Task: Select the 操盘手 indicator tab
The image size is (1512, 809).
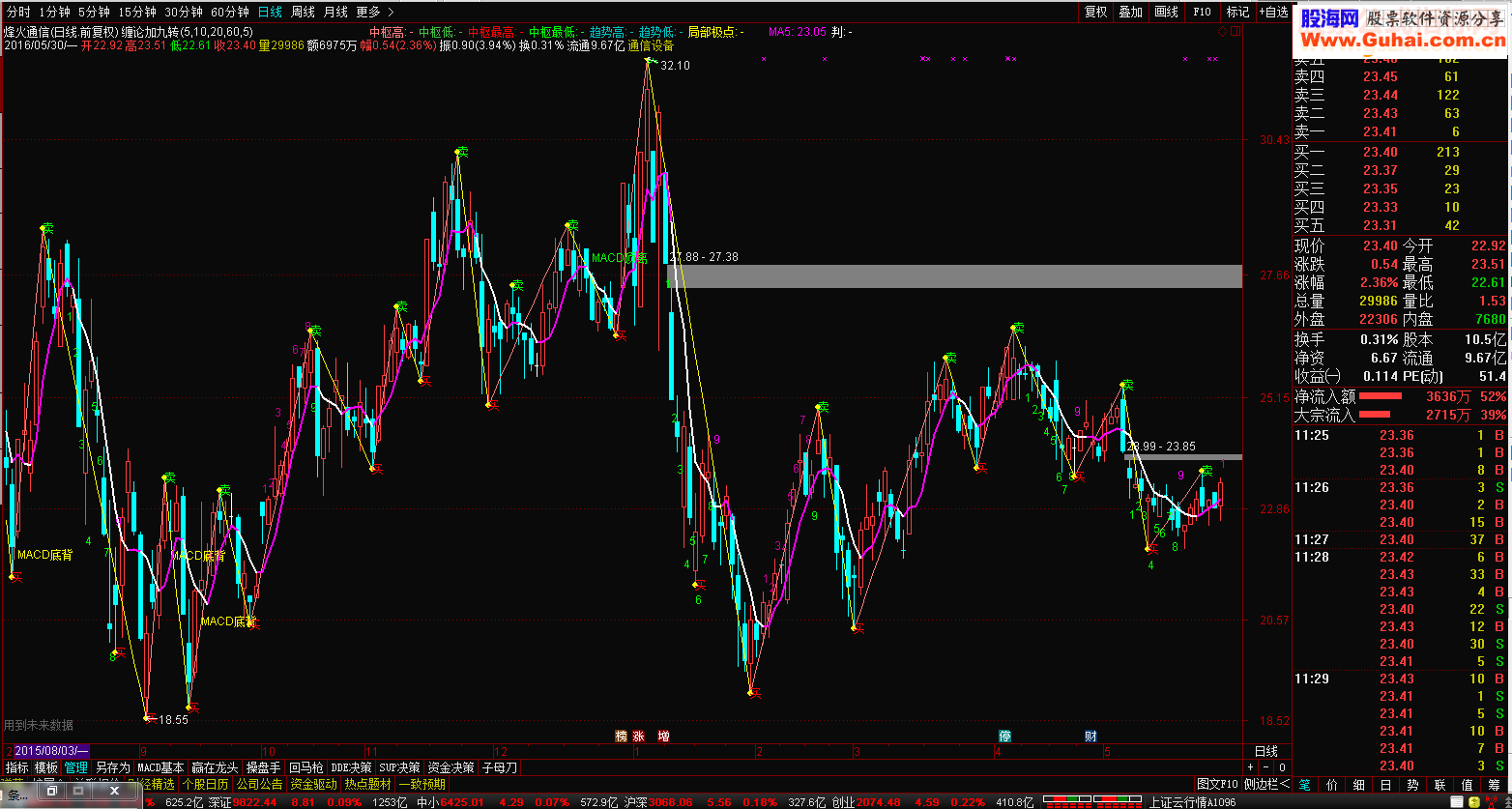Action: (x=263, y=767)
